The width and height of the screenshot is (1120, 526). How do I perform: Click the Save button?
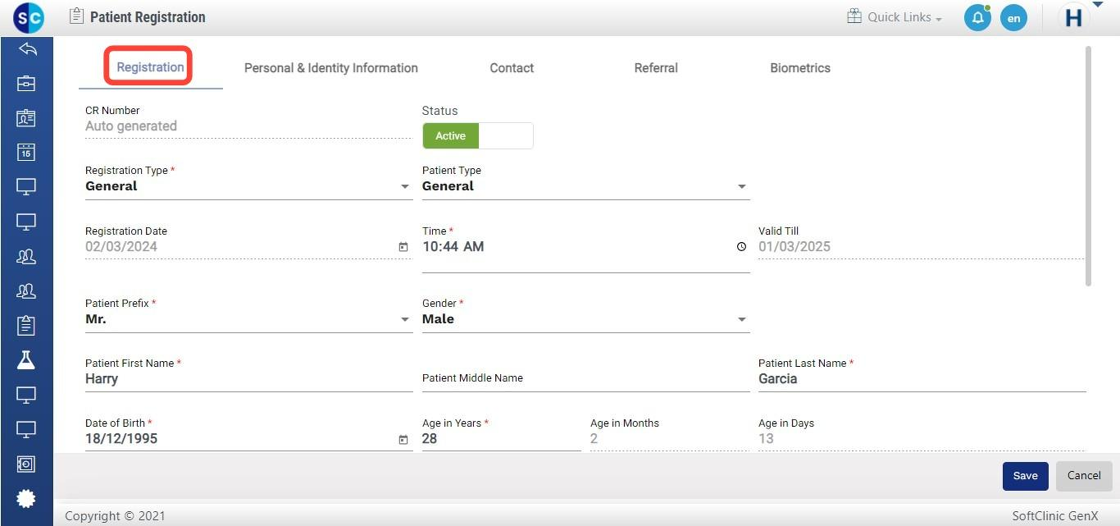pos(1025,476)
